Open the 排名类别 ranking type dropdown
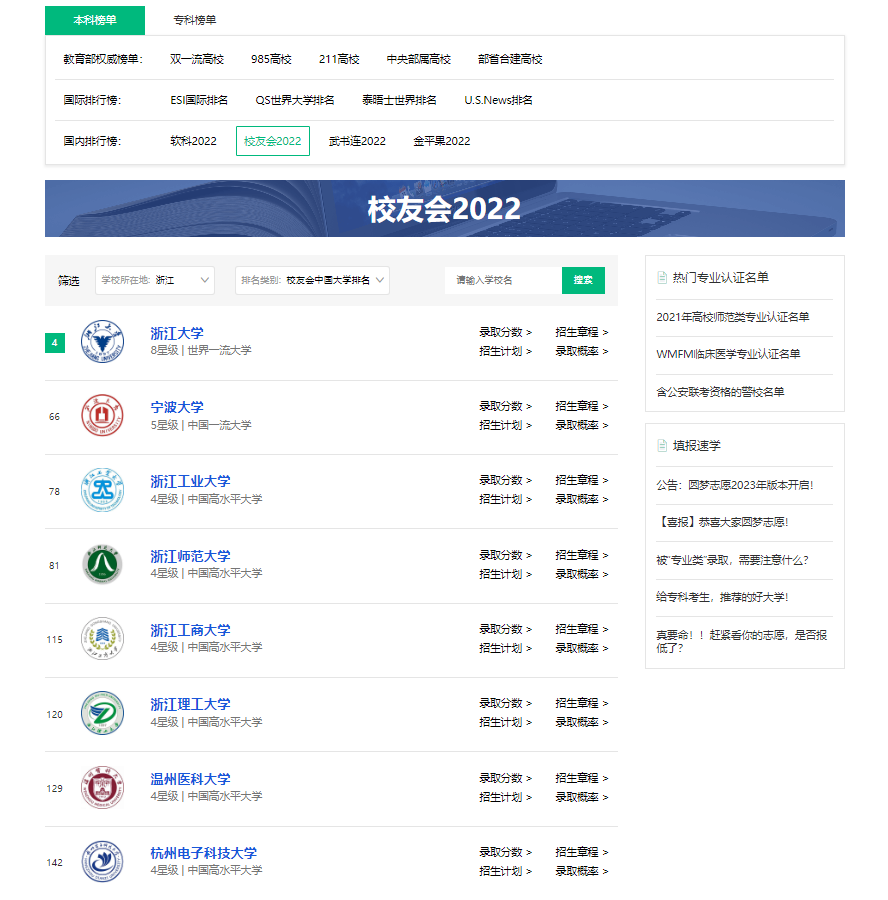Screen dimensions: 888x900 point(312,280)
